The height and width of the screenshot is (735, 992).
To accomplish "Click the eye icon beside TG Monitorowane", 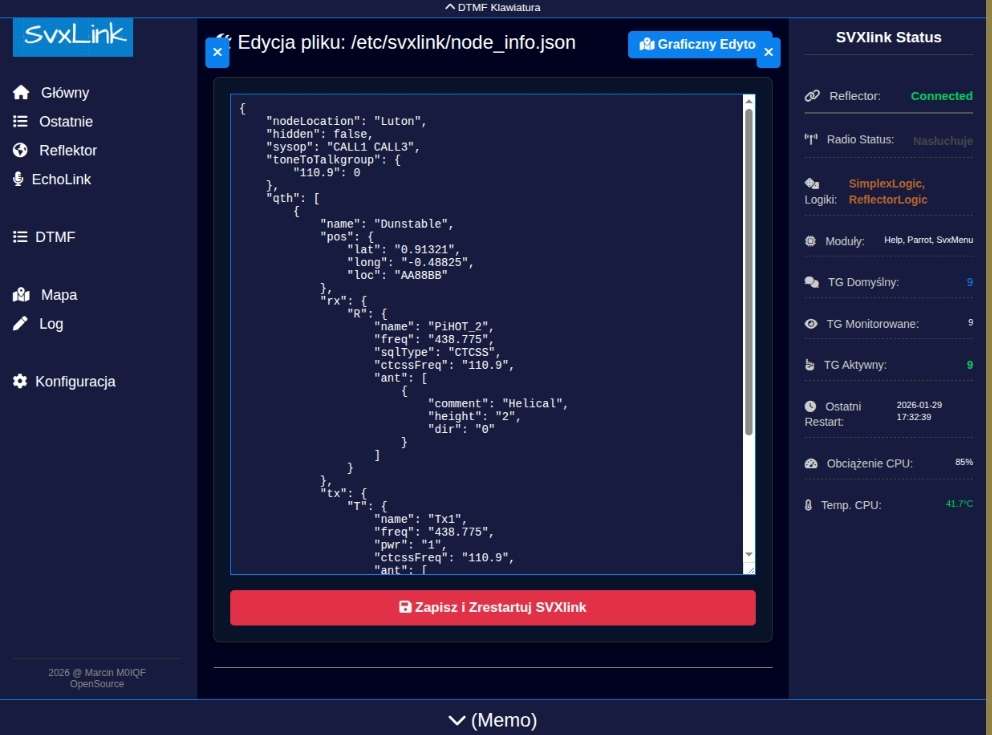I will [x=811, y=324].
